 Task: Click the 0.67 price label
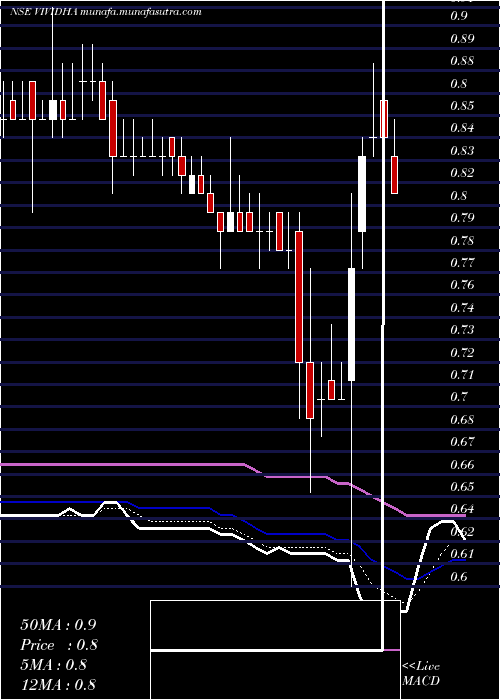click(x=462, y=442)
